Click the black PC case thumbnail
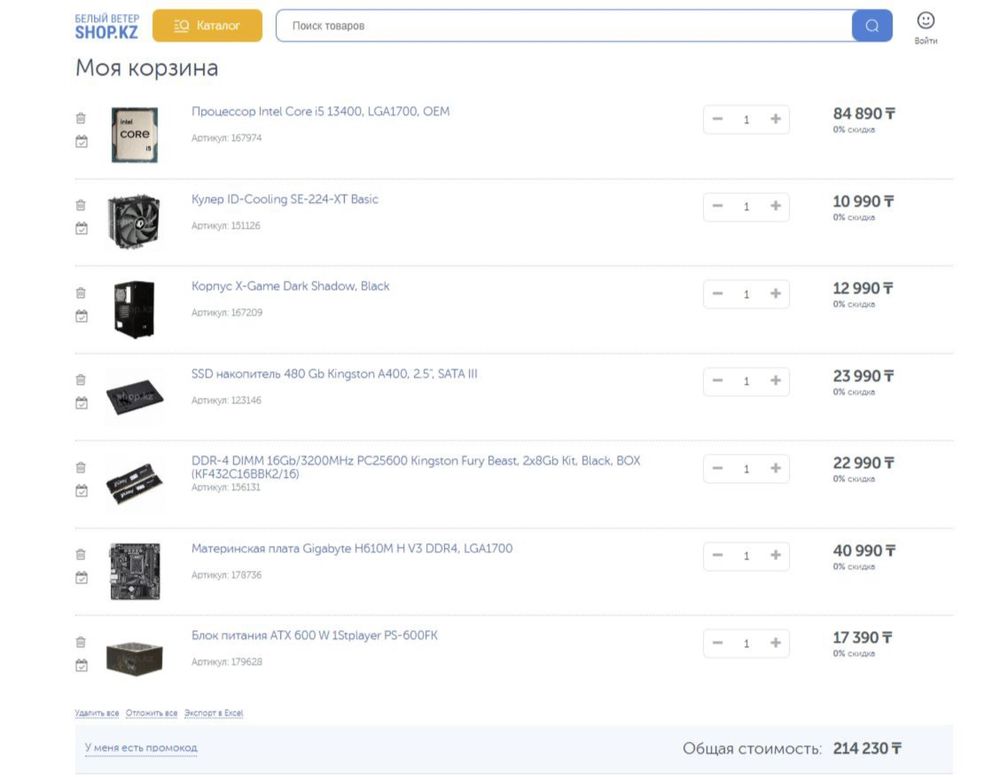The width and height of the screenshot is (1000, 777). (135, 309)
